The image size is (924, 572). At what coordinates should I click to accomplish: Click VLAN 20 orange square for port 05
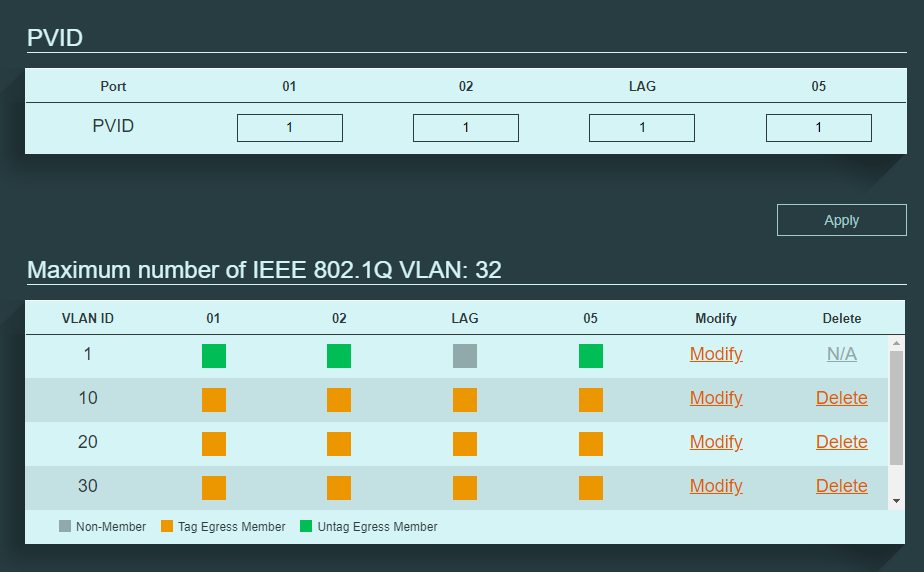[590, 444]
